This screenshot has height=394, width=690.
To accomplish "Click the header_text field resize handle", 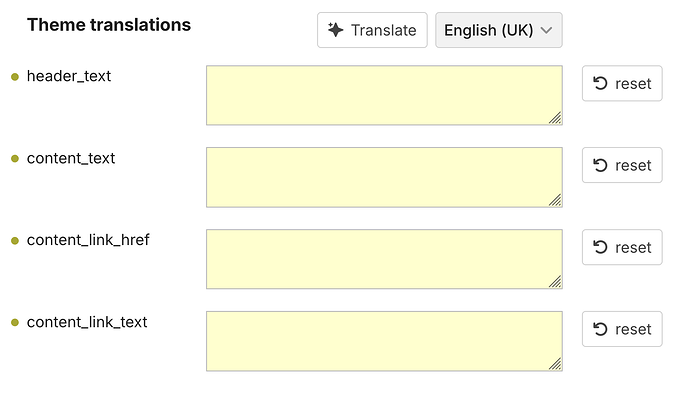I will tap(555, 118).
